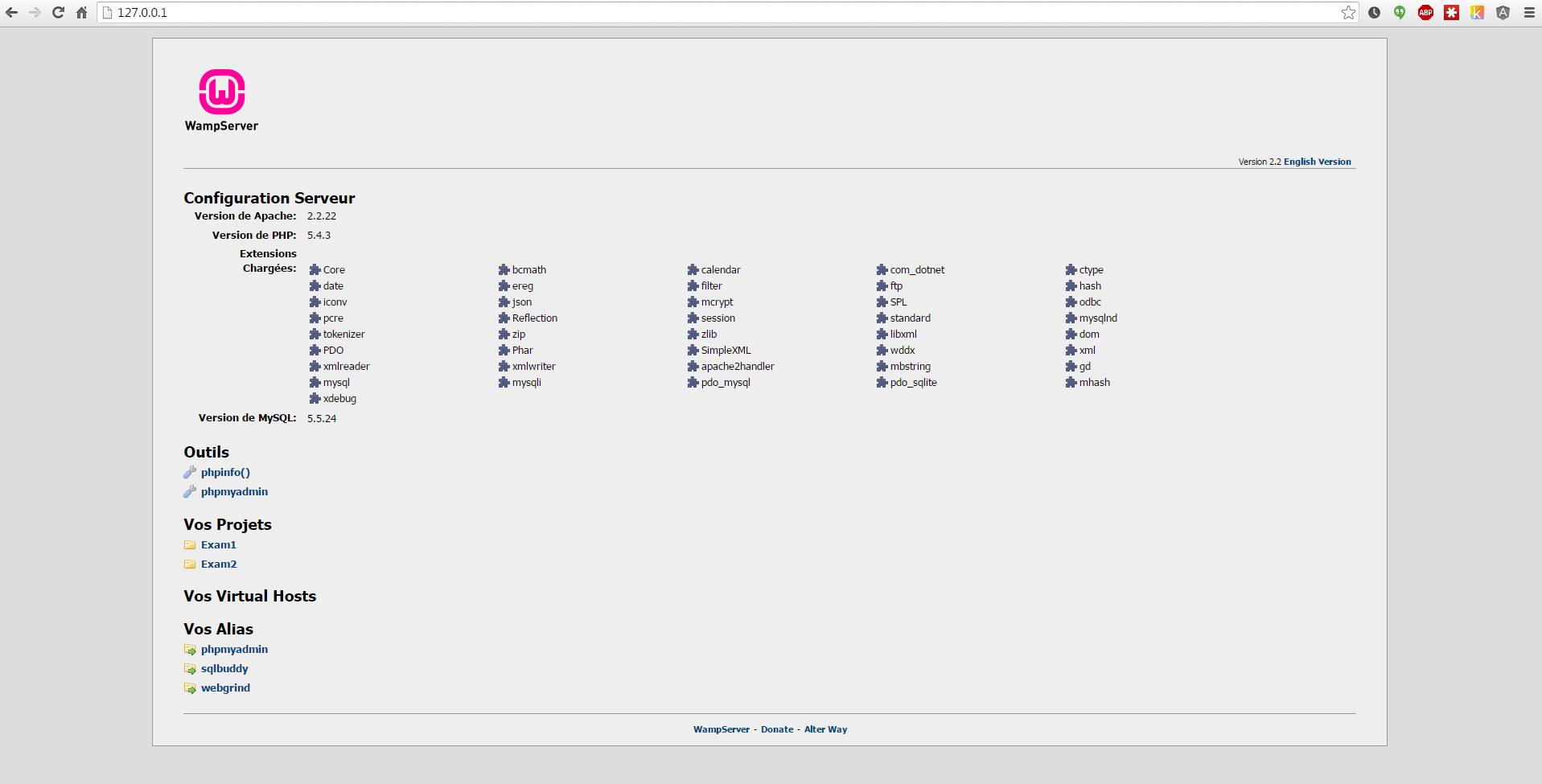Click the Reflection extension name
Screen dimensions: 1542x784
click(x=535, y=318)
